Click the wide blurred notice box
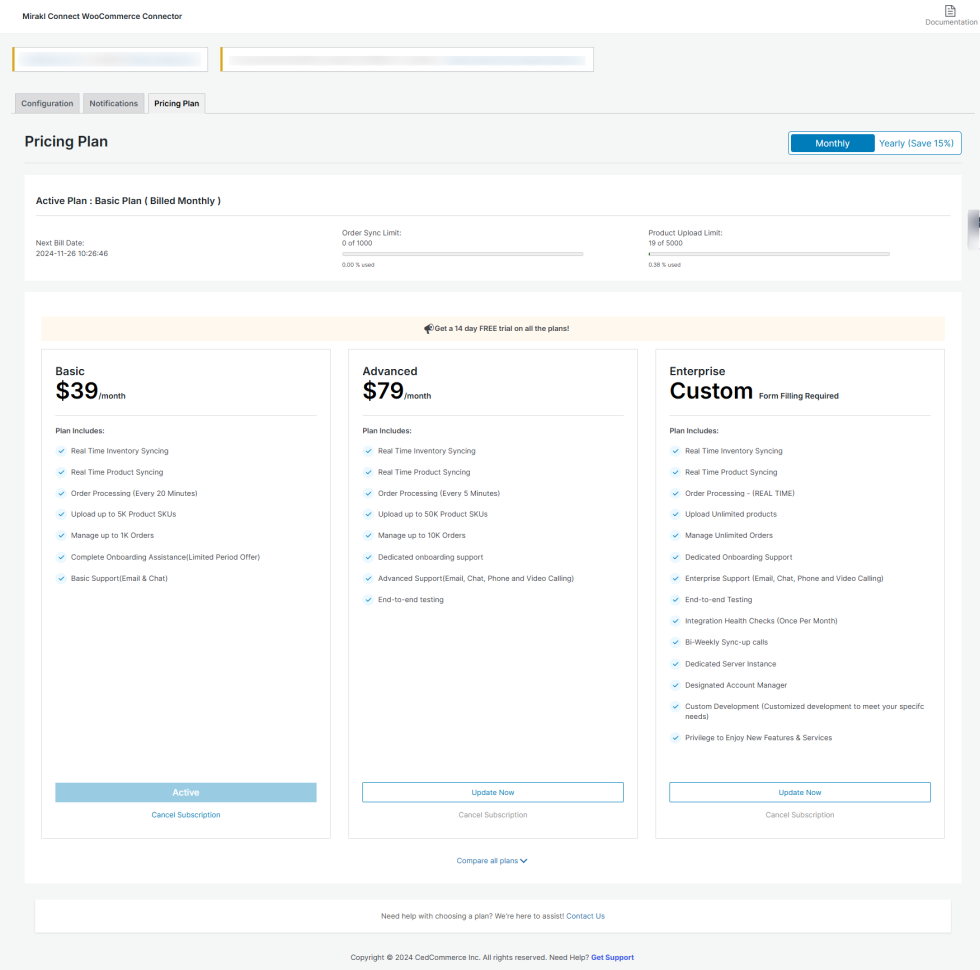The height and width of the screenshot is (970, 980). [407, 59]
